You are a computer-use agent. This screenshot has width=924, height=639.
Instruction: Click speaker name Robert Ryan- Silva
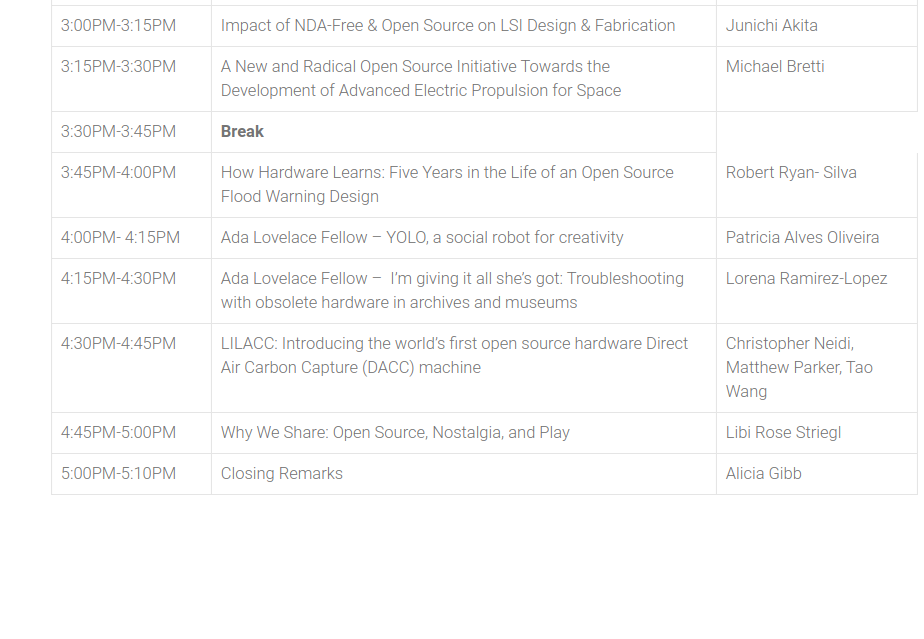(791, 173)
